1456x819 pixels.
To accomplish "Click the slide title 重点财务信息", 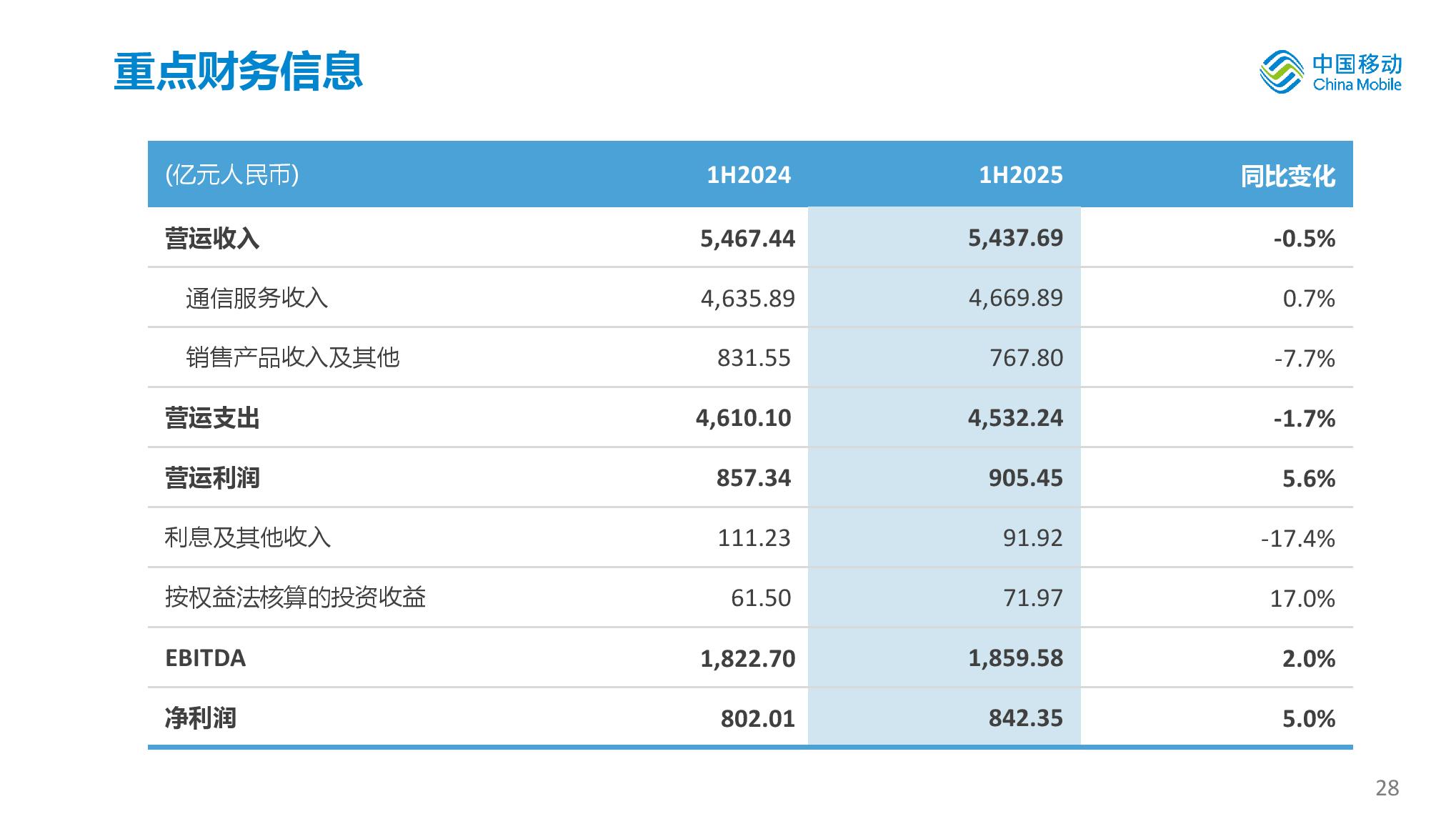I will tap(238, 71).
